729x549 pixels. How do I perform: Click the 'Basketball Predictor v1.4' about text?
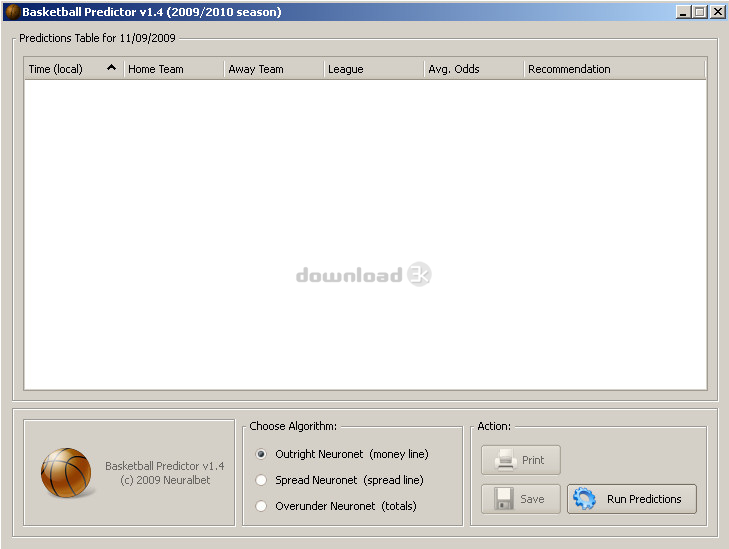[165, 466]
